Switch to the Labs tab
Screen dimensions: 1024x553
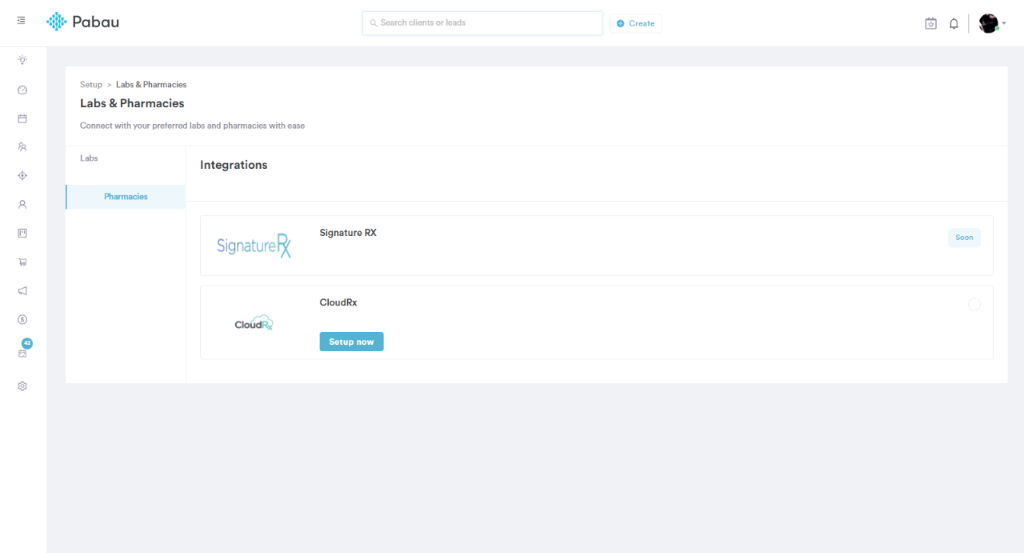coord(89,158)
